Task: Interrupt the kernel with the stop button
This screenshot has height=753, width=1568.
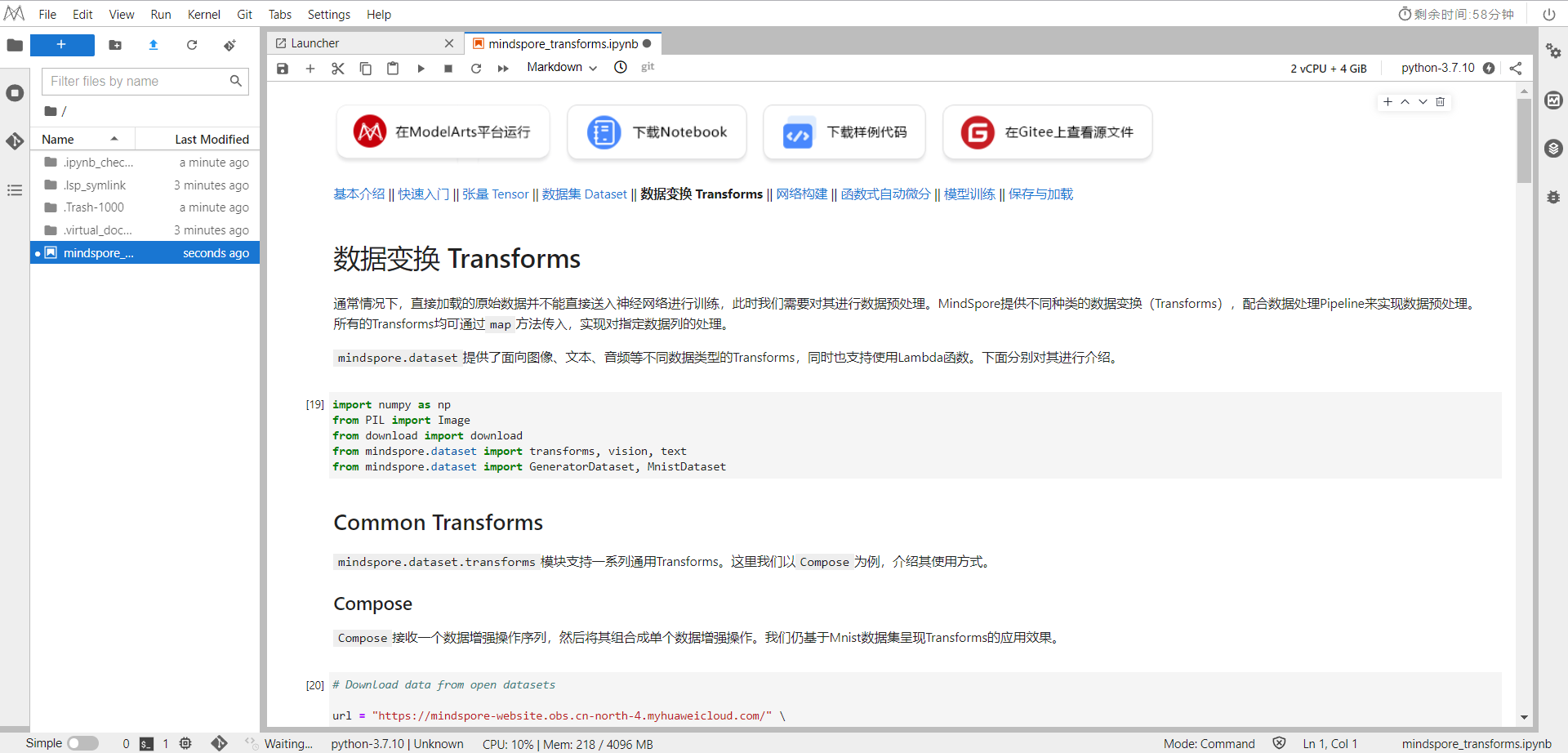Action: point(448,69)
